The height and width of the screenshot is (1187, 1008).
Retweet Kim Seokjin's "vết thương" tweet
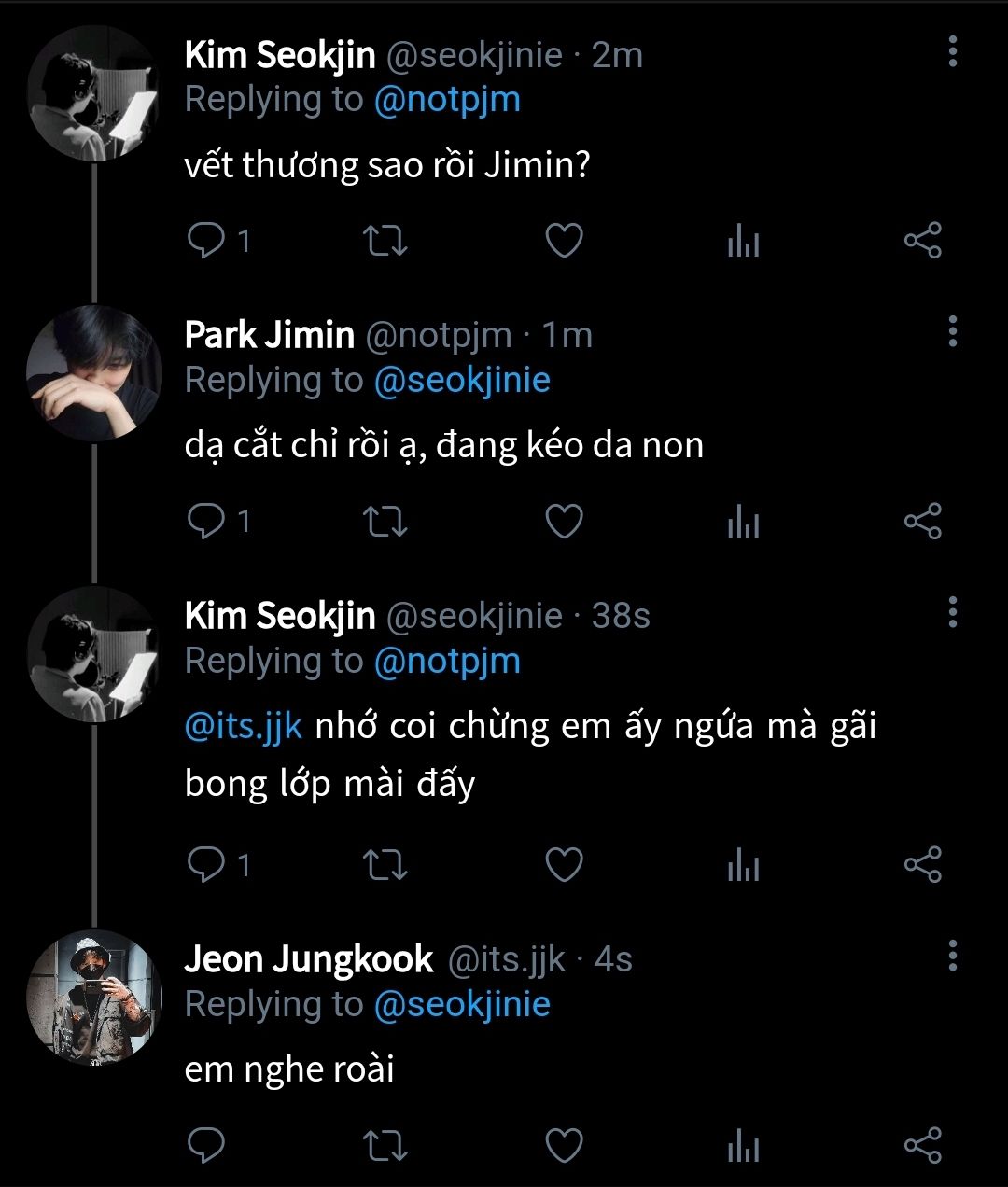coord(384,241)
